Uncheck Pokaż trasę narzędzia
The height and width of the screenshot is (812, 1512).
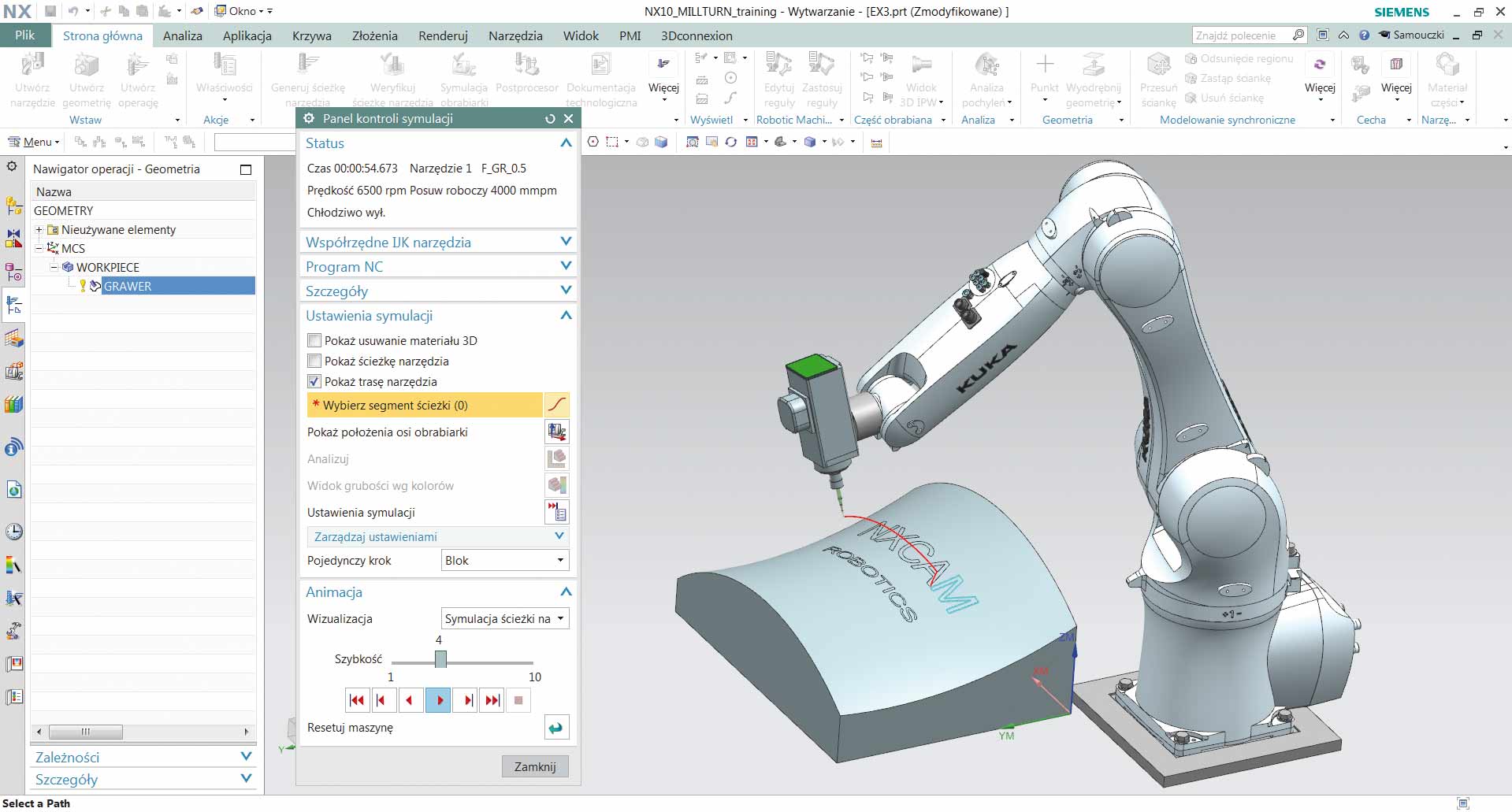(x=314, y=381)
